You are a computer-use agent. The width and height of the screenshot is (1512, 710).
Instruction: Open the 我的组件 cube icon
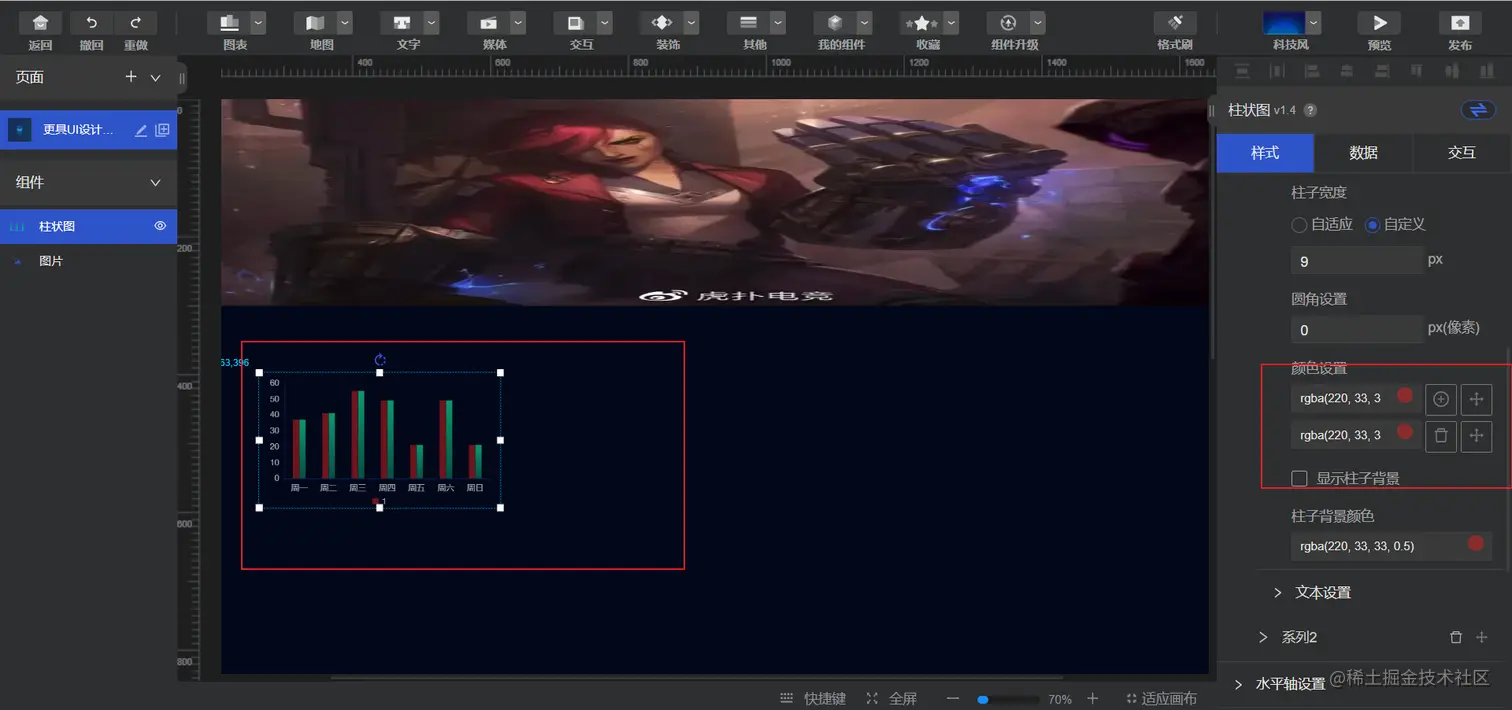834,22
